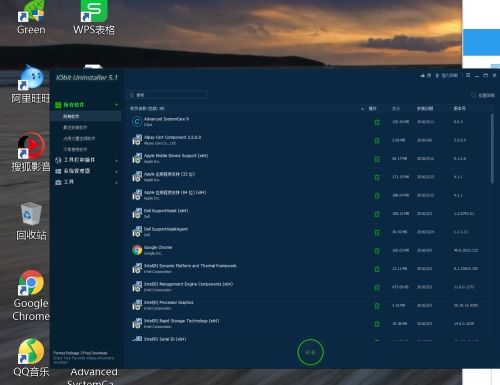Click trash icon for Intel Processor Graphics
Screen dimensions: 500x385
(x=377, y=306)
